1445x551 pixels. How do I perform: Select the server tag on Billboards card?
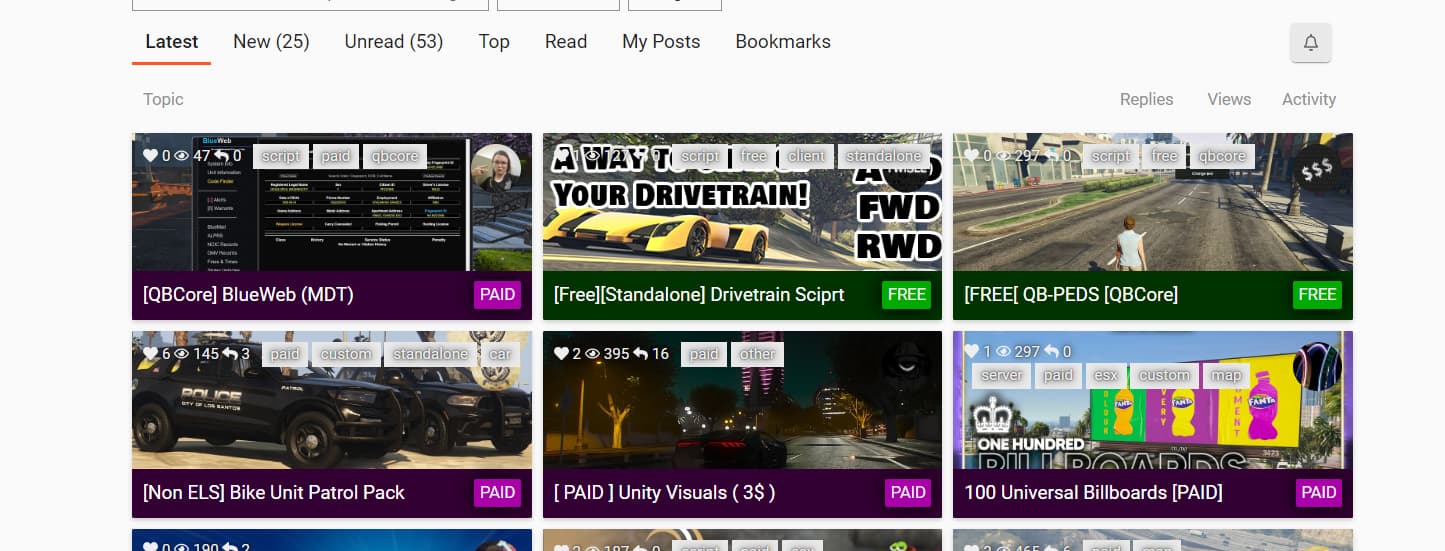[1002, 376]
